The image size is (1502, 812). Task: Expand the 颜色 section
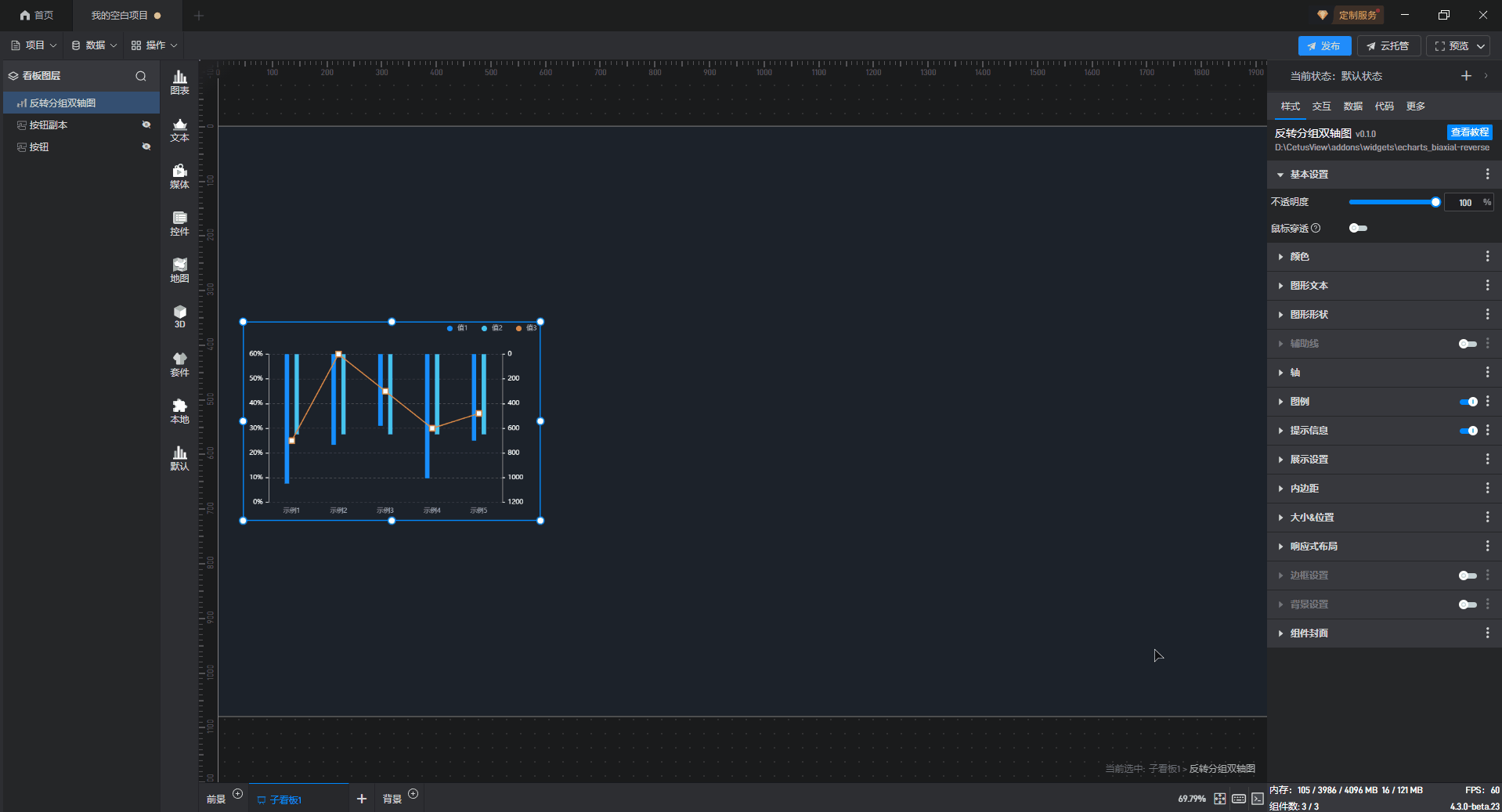pyautogui.click(x=1280, y=257)
